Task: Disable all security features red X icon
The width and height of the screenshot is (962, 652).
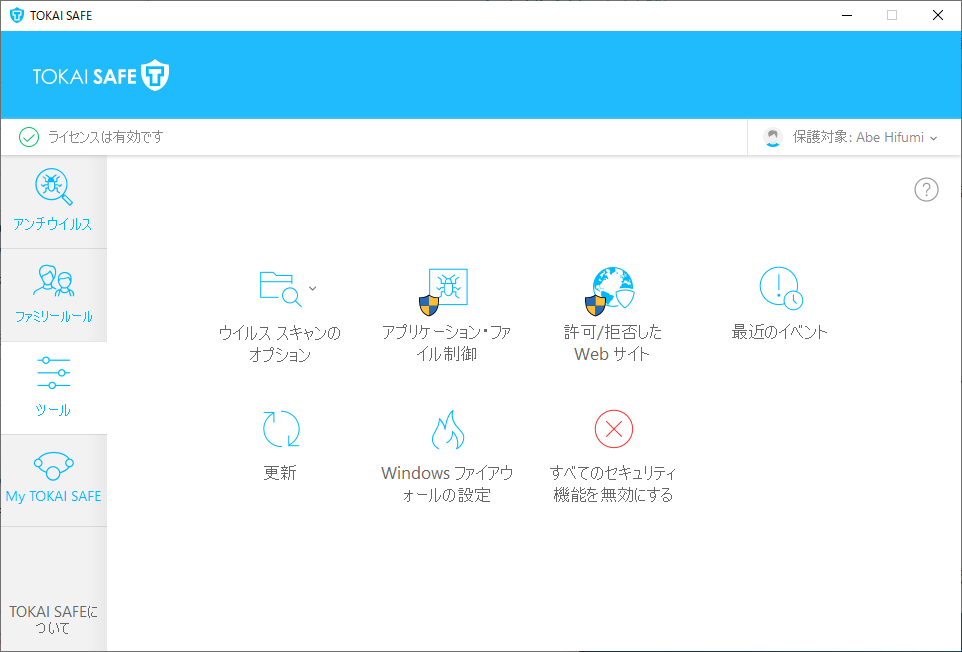Action: (x=613, y=430)
